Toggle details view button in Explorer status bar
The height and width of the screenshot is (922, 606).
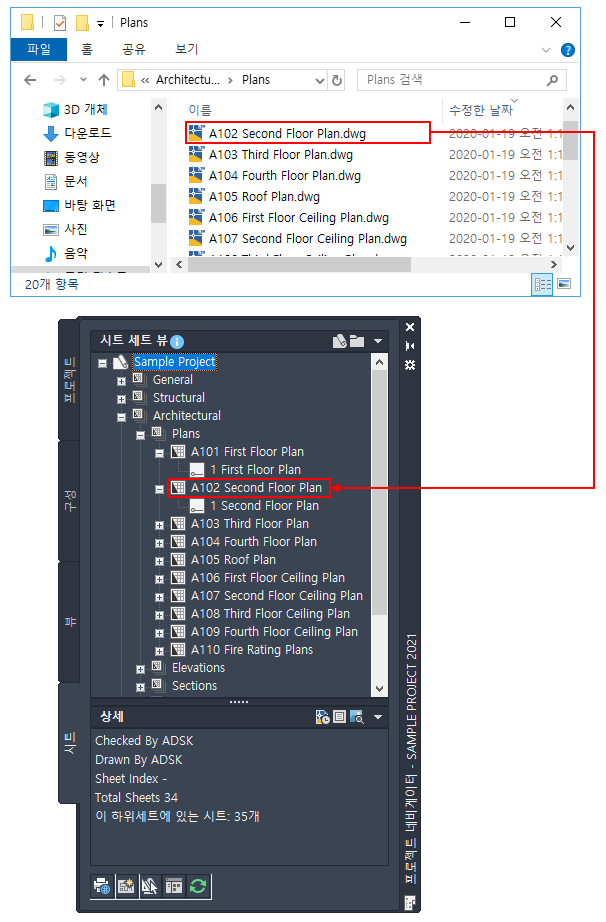[x=543, y=285]
